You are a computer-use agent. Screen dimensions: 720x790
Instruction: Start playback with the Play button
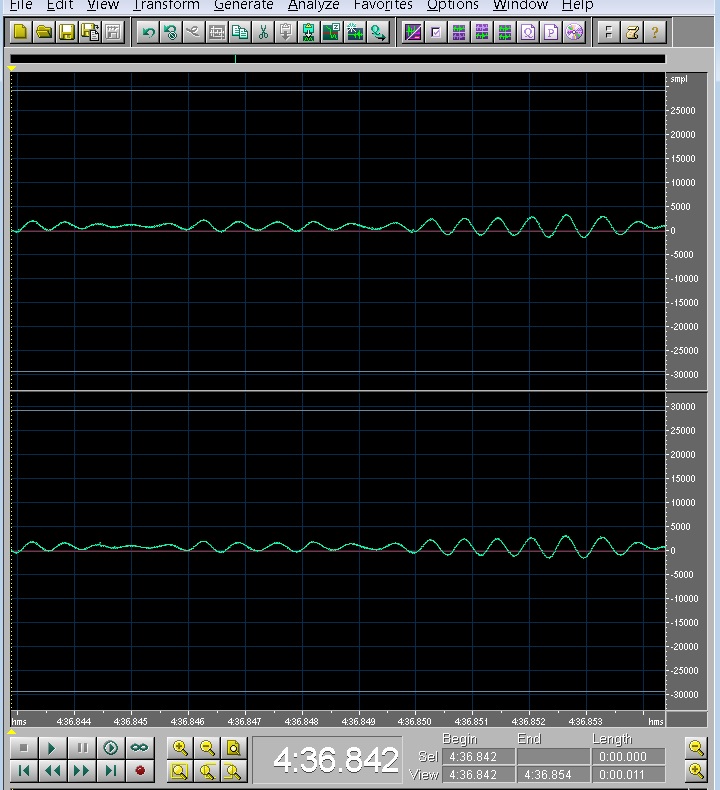pyautogui.click(x=52, y=748)
